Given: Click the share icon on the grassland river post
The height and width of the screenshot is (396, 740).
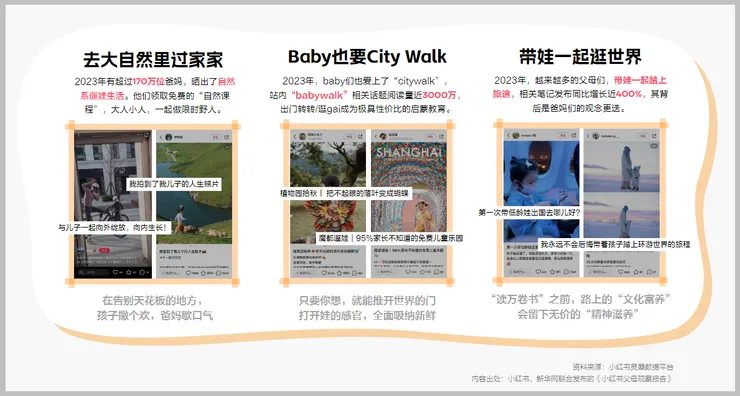Looking at the screenshot, I should (227, 137).
